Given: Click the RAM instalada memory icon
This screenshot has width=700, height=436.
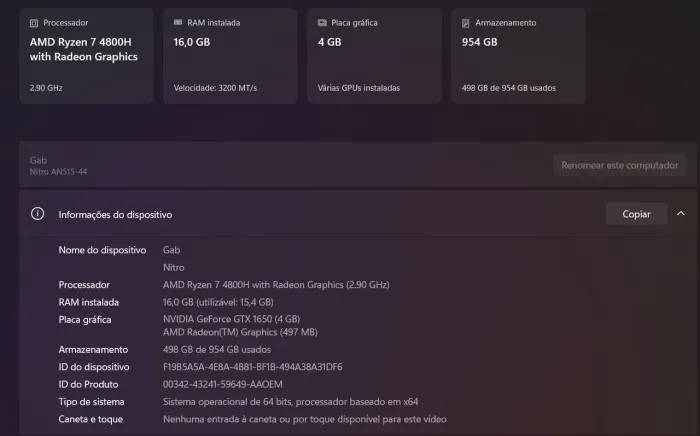Looking at the screenshot, I should (178, 22).
